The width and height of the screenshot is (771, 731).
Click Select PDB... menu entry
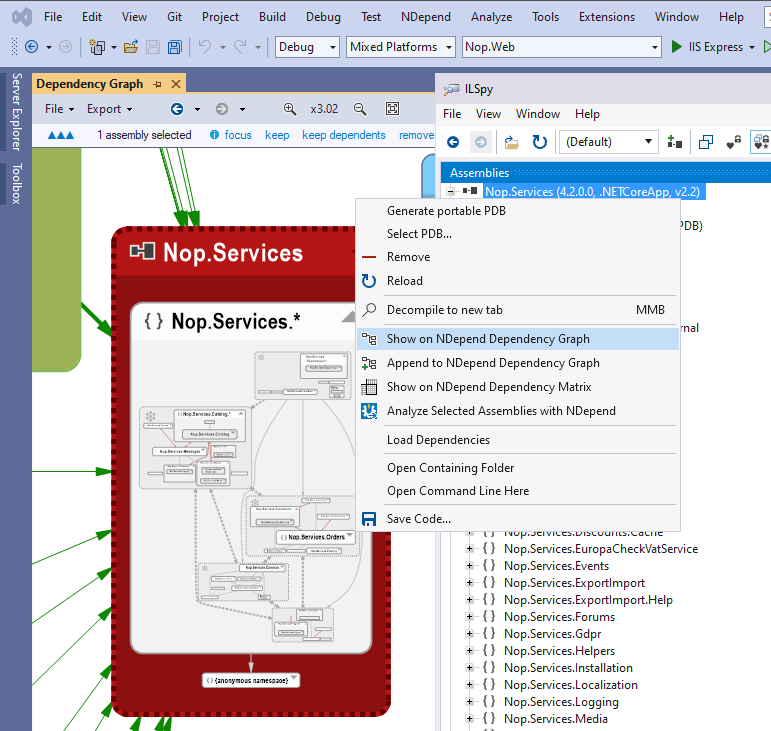(x=518, y=234)
